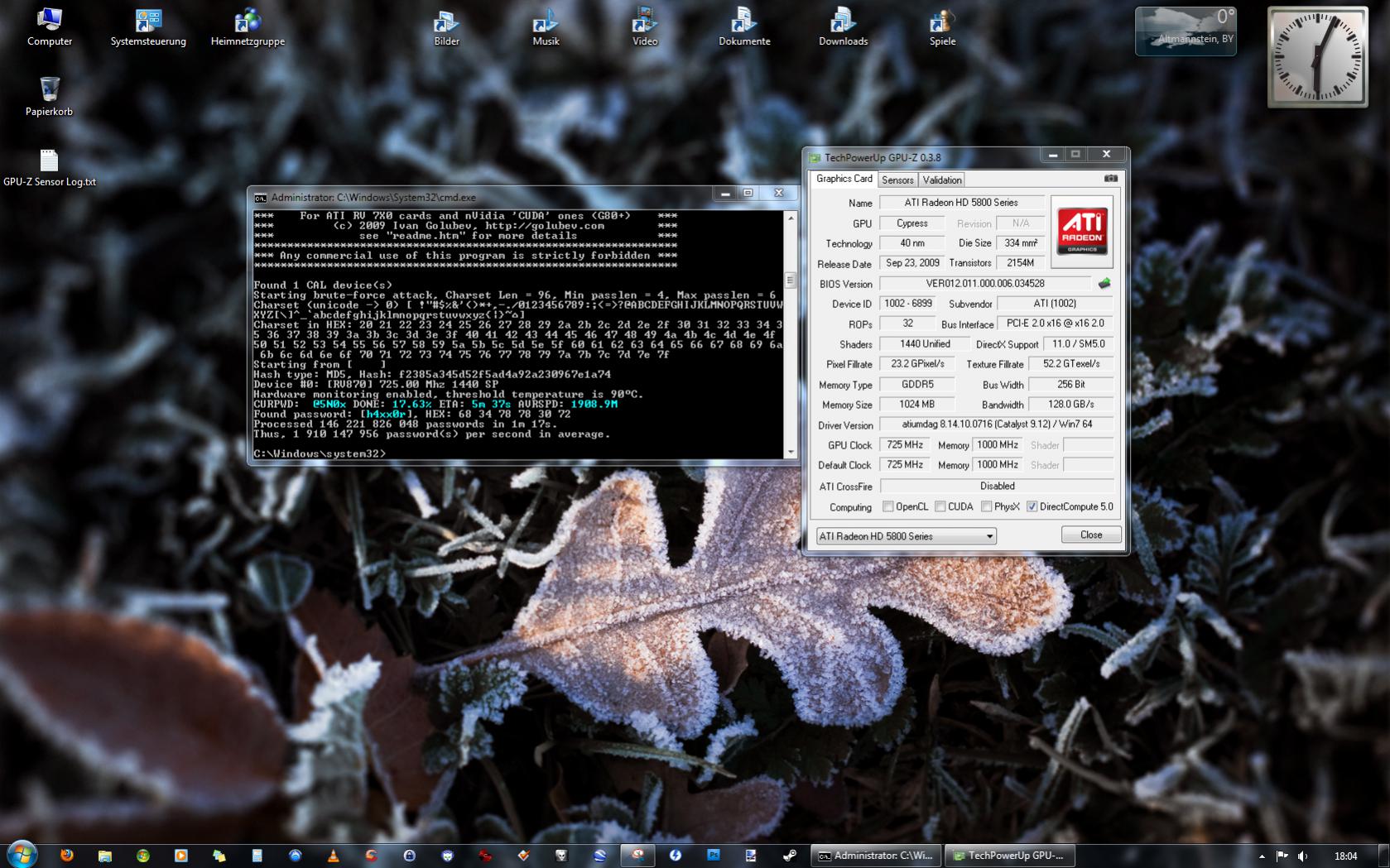Click the Name field showing ATI Radeon HD 5800 Series
Image resolution: width=1390 pixels, height=868 pixels.
[961, 203]
